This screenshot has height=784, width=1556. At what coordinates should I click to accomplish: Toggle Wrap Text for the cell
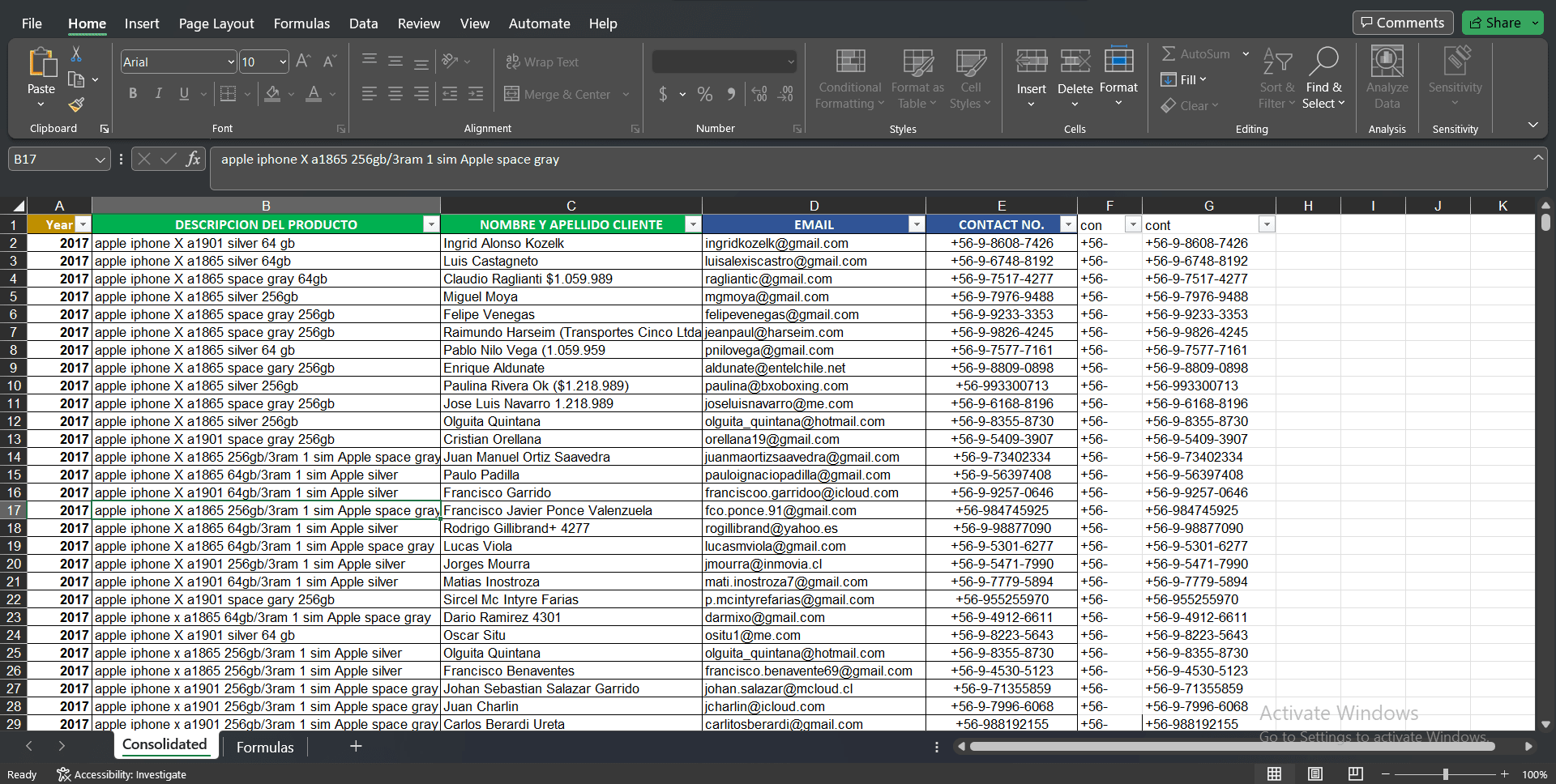(542, 62)
